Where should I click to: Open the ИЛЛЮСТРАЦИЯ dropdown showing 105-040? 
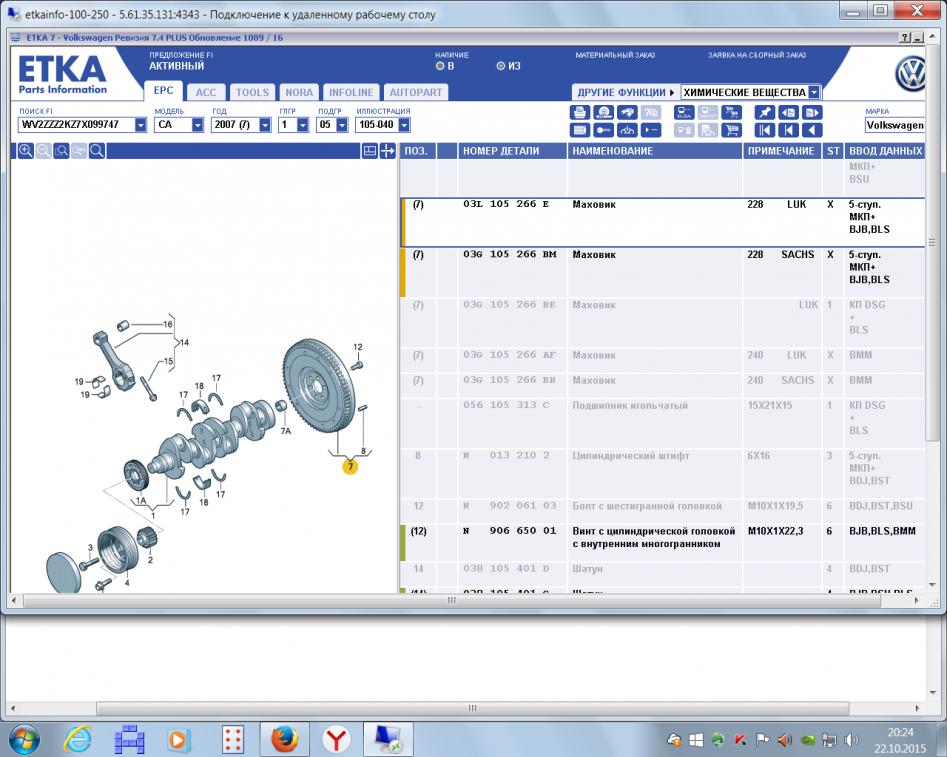pos(405,125)
